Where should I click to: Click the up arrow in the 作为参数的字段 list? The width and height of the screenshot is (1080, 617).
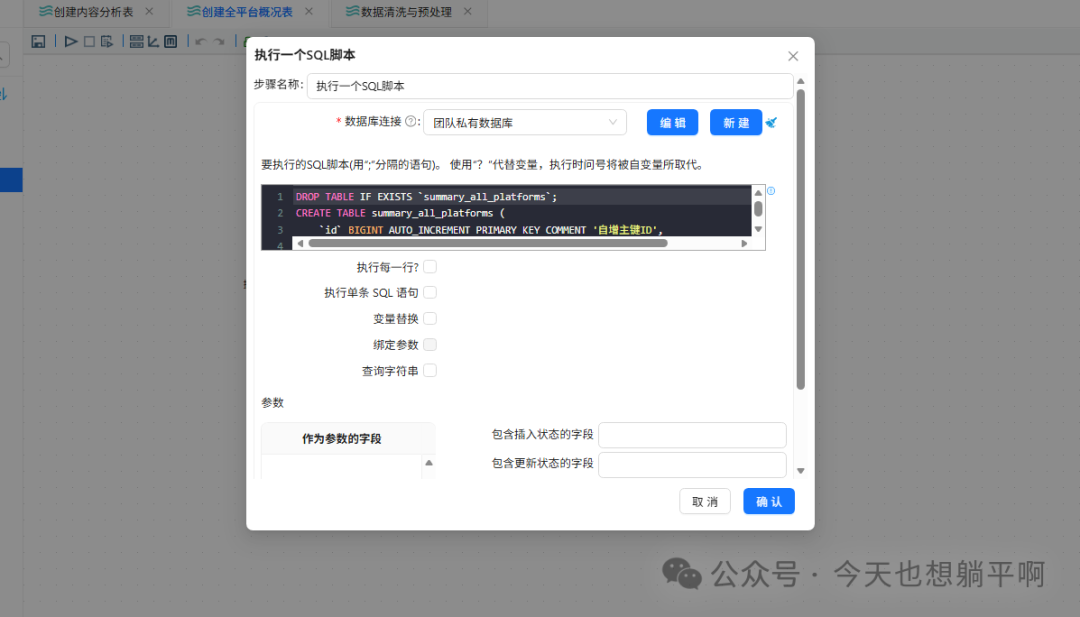429,463
